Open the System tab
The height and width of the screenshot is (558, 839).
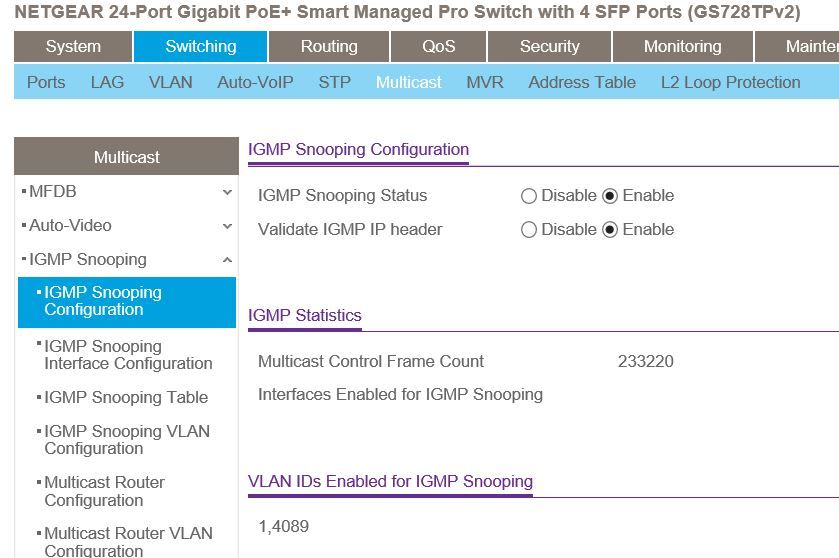(73, 46)
